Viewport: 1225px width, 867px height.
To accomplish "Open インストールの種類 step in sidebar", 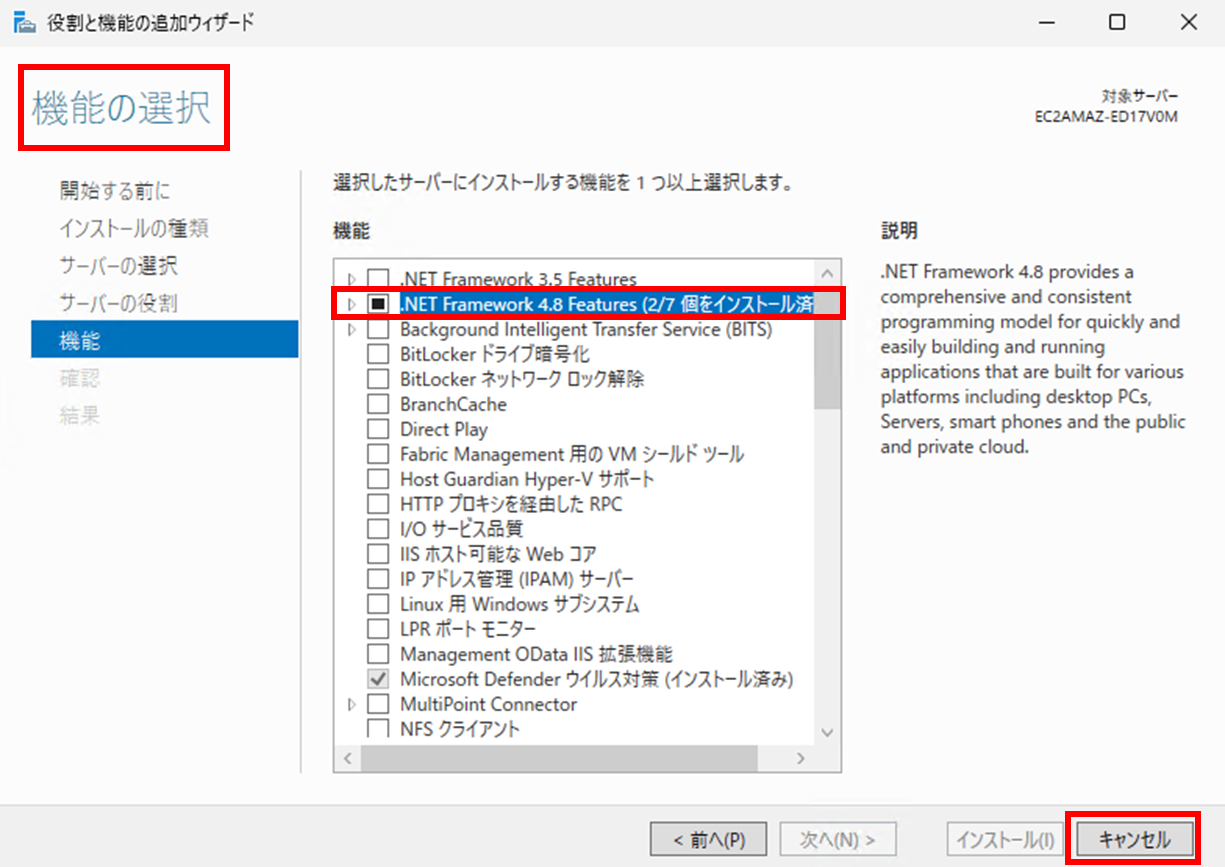I will (133, 228).
